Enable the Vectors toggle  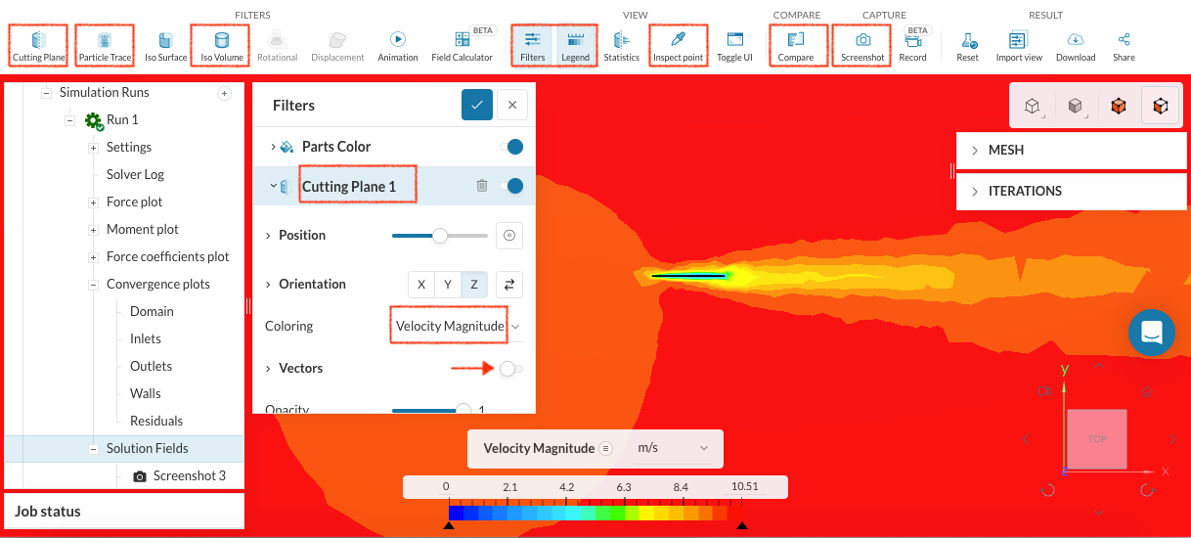pyautogui.click(x=510, y=369)
